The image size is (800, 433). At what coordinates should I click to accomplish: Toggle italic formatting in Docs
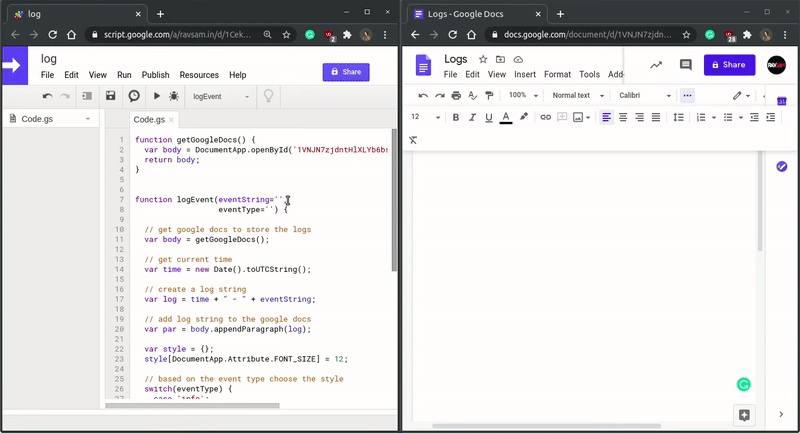tap(472, 117)
